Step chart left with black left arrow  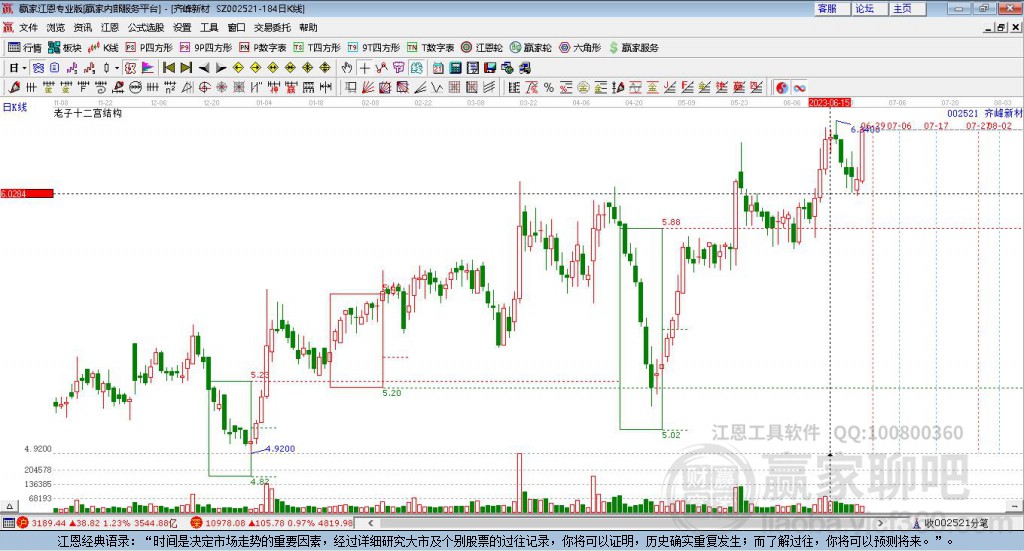(x=203, y=68)
